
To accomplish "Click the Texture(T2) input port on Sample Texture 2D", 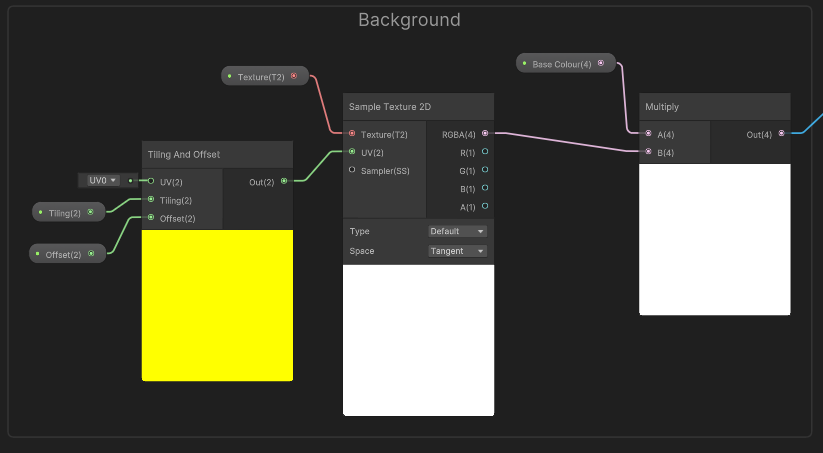I will coord(351,134).
